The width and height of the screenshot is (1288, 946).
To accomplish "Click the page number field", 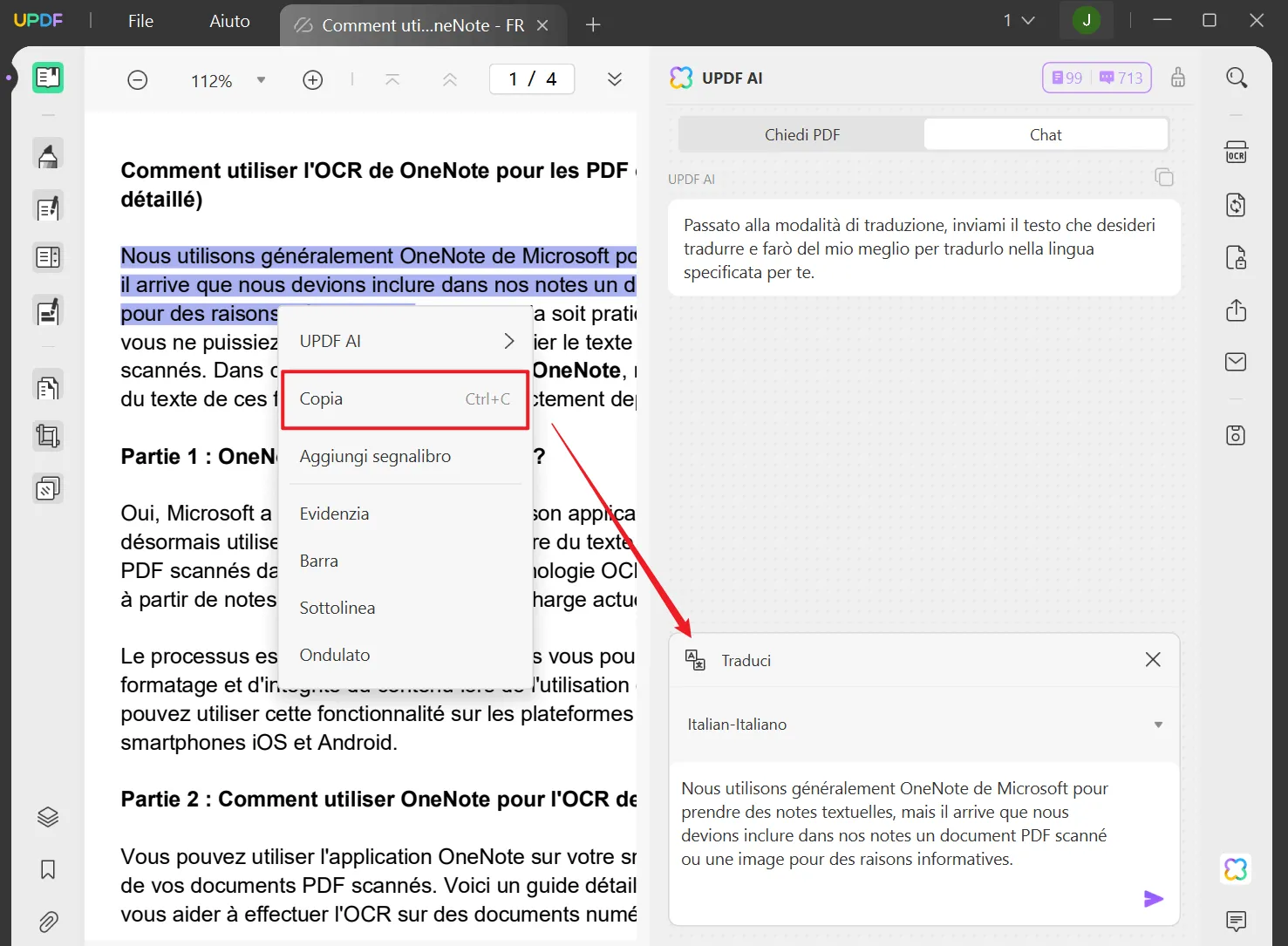I will [532, 79].
